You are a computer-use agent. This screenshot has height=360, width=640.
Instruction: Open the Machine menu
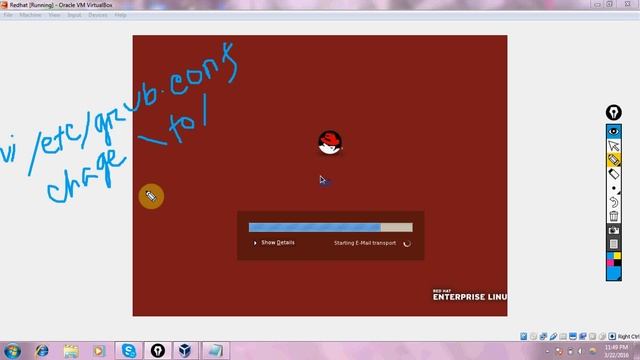[x=30, y=15]
